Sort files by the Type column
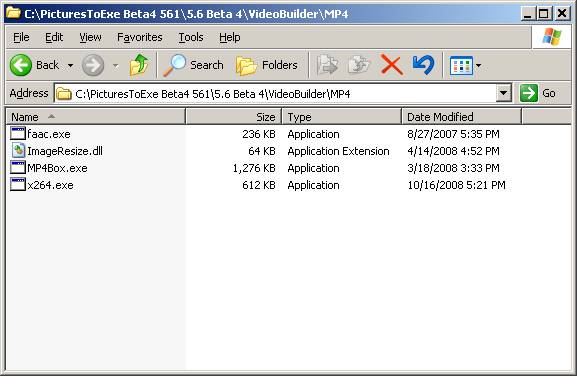Viewport: 577px width, 376px height. point(341,117)
